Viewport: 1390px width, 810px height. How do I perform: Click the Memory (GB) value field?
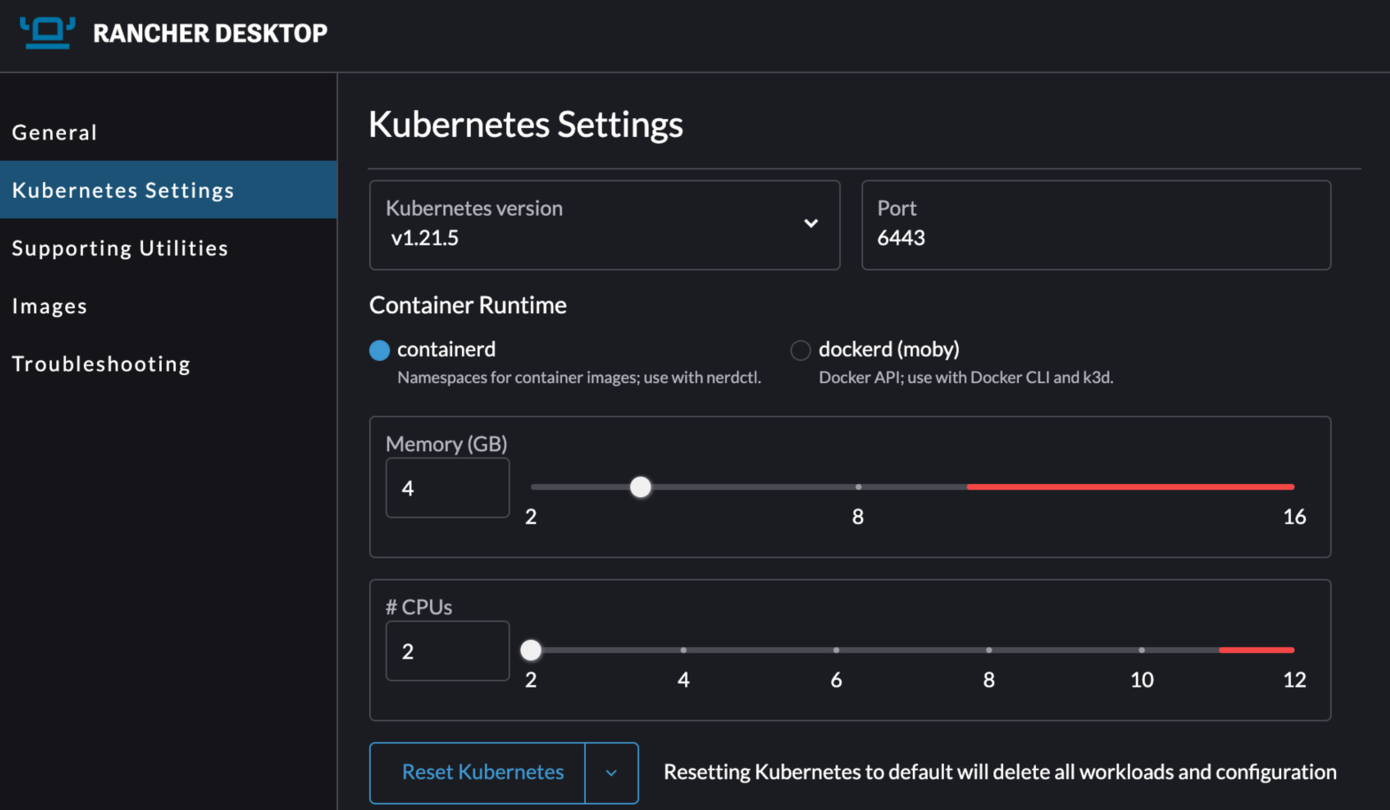448,488
